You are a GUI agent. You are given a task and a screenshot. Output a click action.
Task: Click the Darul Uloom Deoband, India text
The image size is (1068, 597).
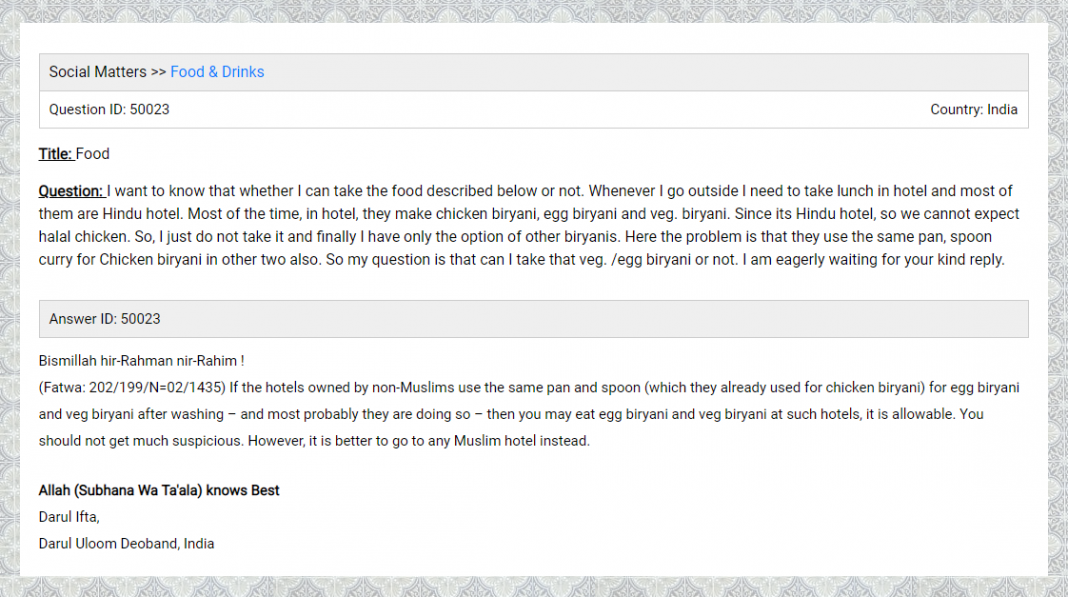click(126, 544)
